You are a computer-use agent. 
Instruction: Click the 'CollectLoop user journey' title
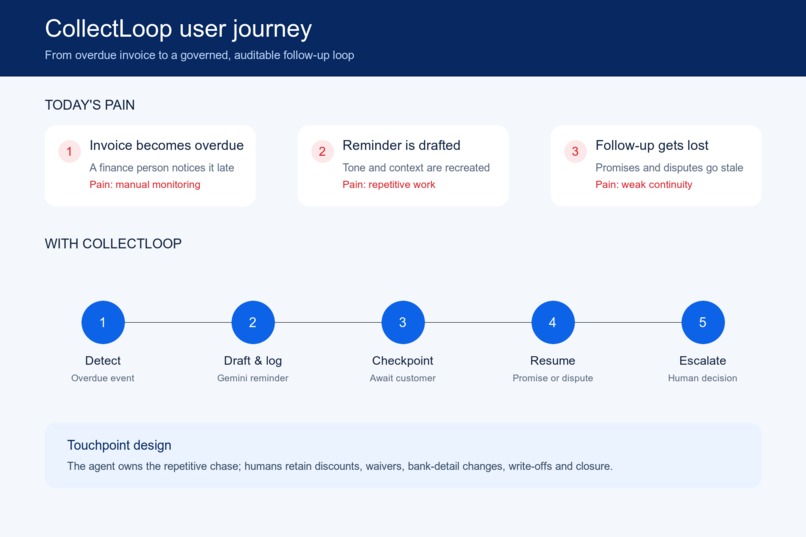click(x=178, y=29)
